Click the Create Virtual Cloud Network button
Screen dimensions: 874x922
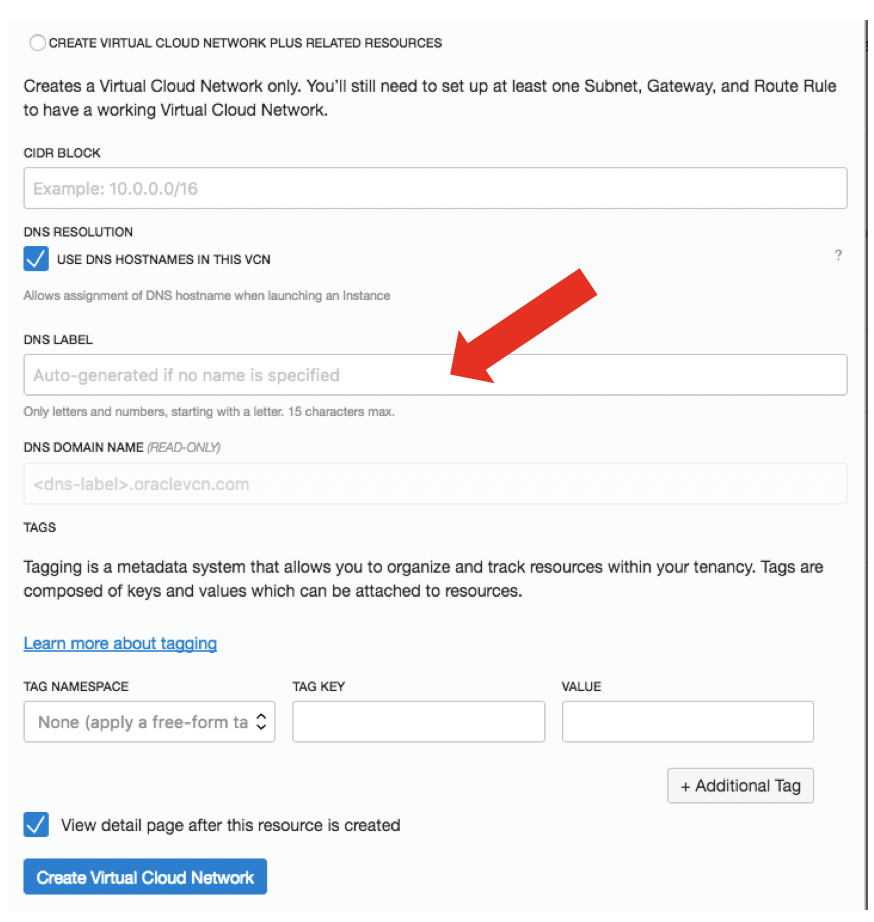(x=145, y=877)
